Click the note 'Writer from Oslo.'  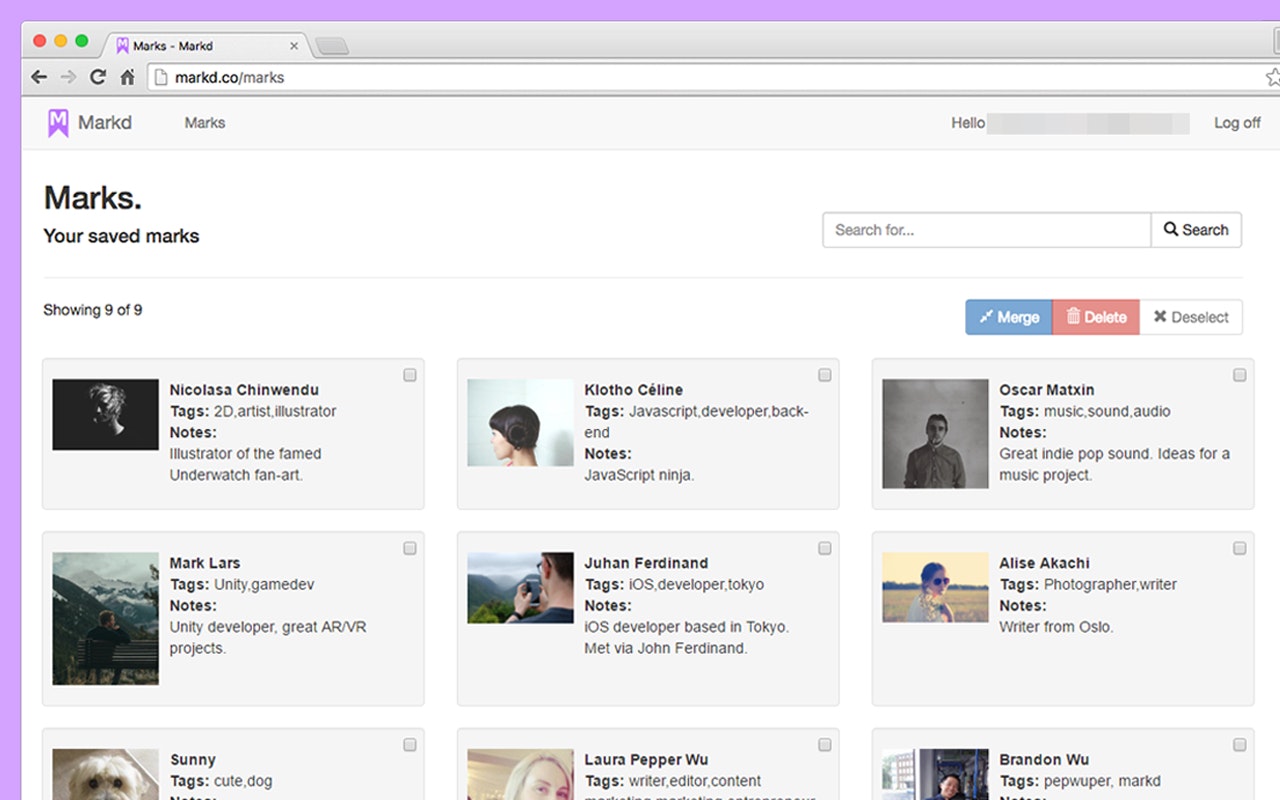click(x=1056, y=627)
